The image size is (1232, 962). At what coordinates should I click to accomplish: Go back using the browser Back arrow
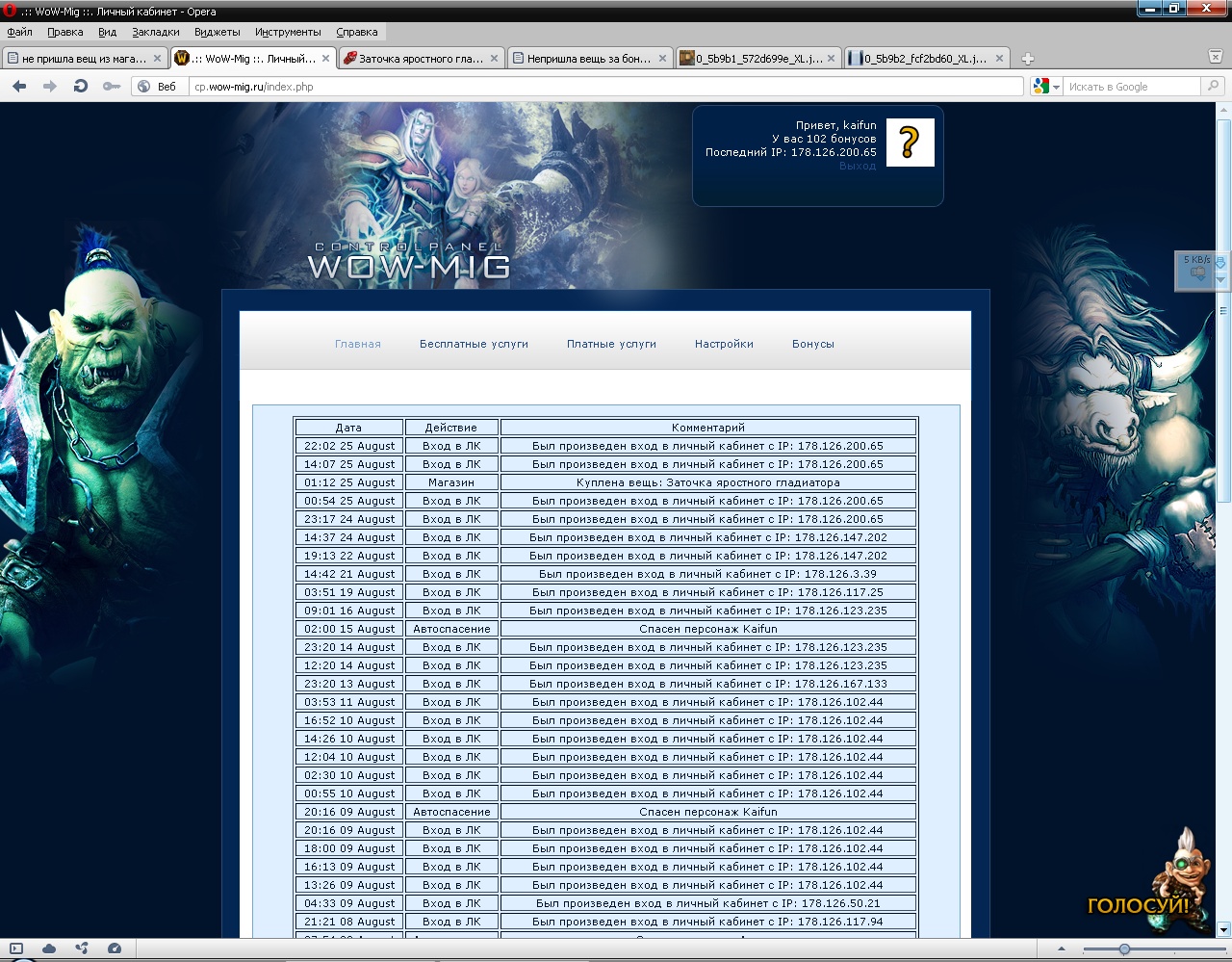19,87
